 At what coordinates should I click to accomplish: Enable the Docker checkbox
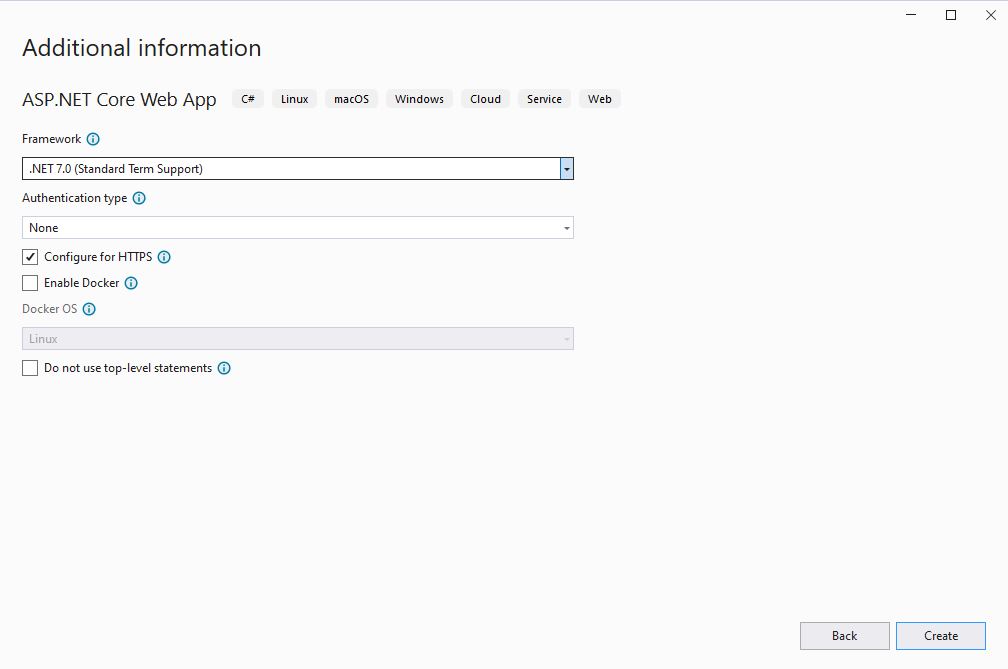click(30, 283)
